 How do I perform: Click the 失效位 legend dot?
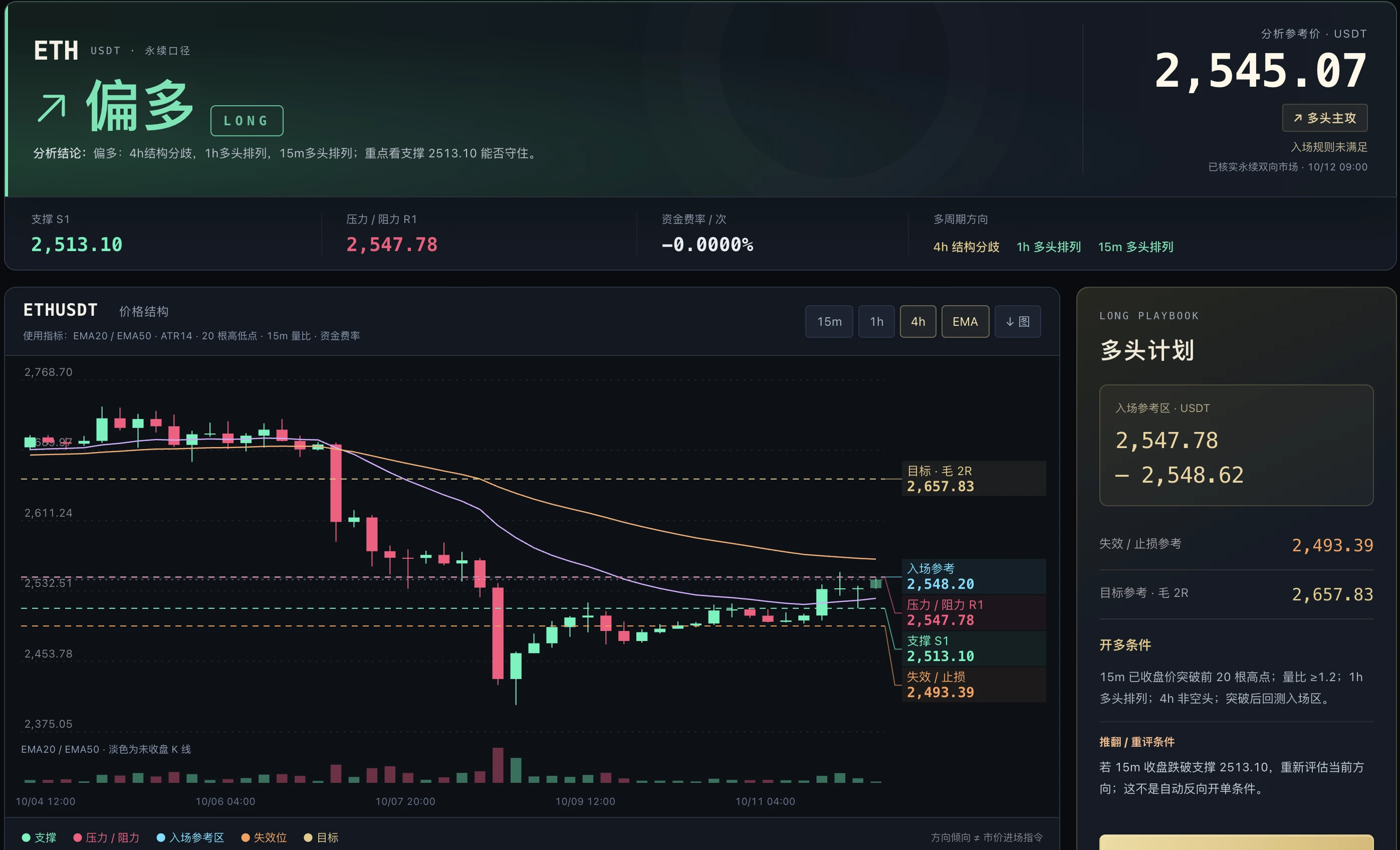click(x=246, y=837)
